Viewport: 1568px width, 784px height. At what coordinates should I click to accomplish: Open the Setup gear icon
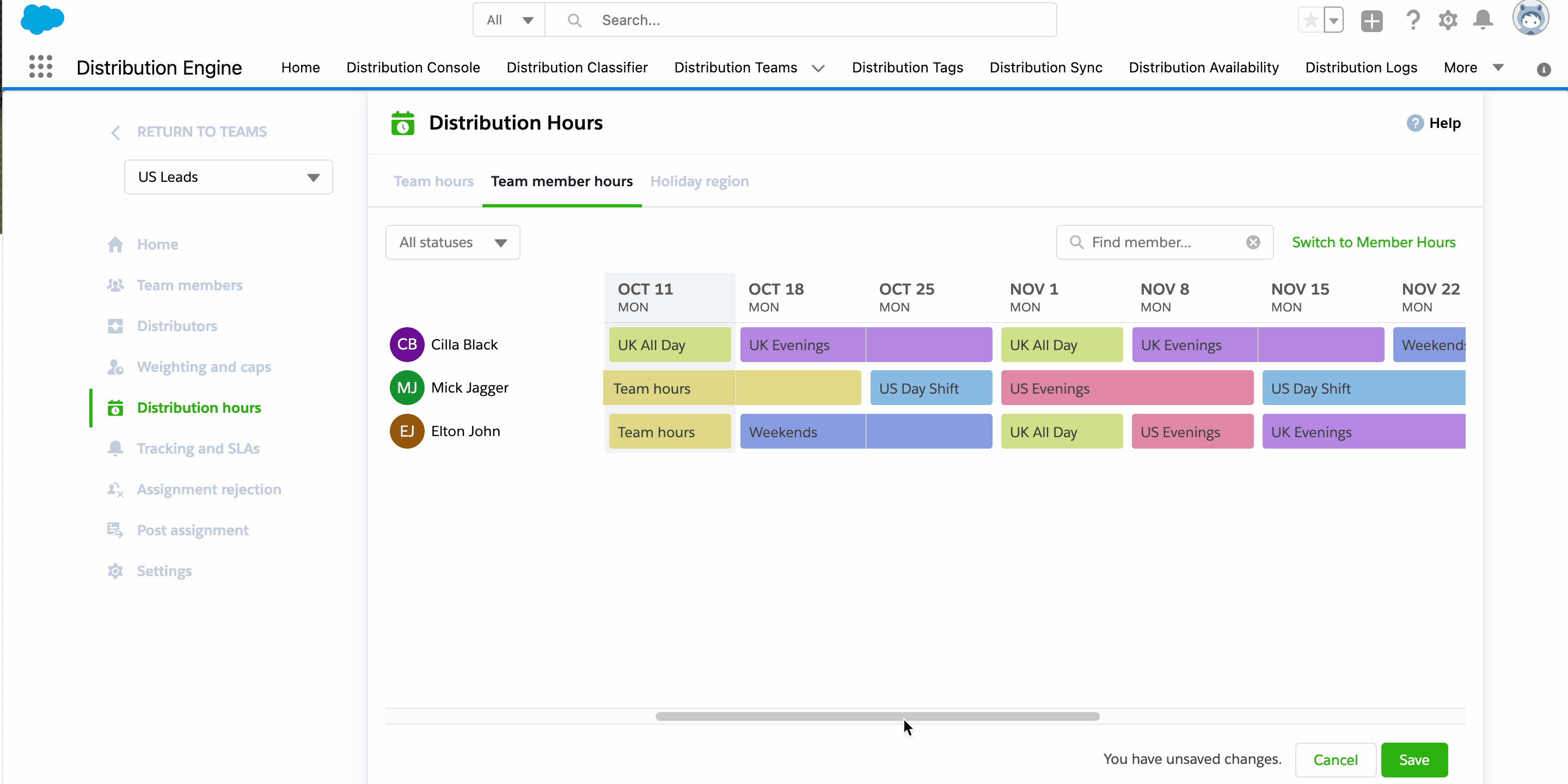pyautogui.click(x=1448, y=21)
